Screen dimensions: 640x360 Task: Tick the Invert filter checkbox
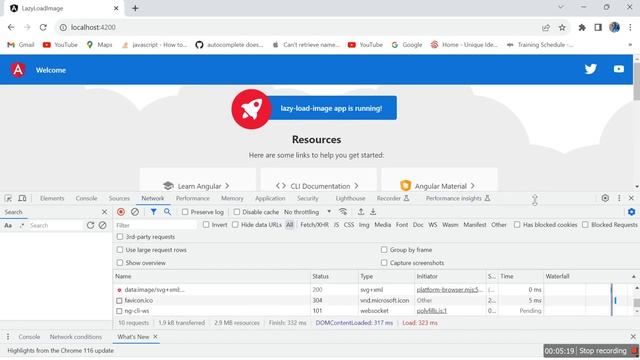coord(206,224)
